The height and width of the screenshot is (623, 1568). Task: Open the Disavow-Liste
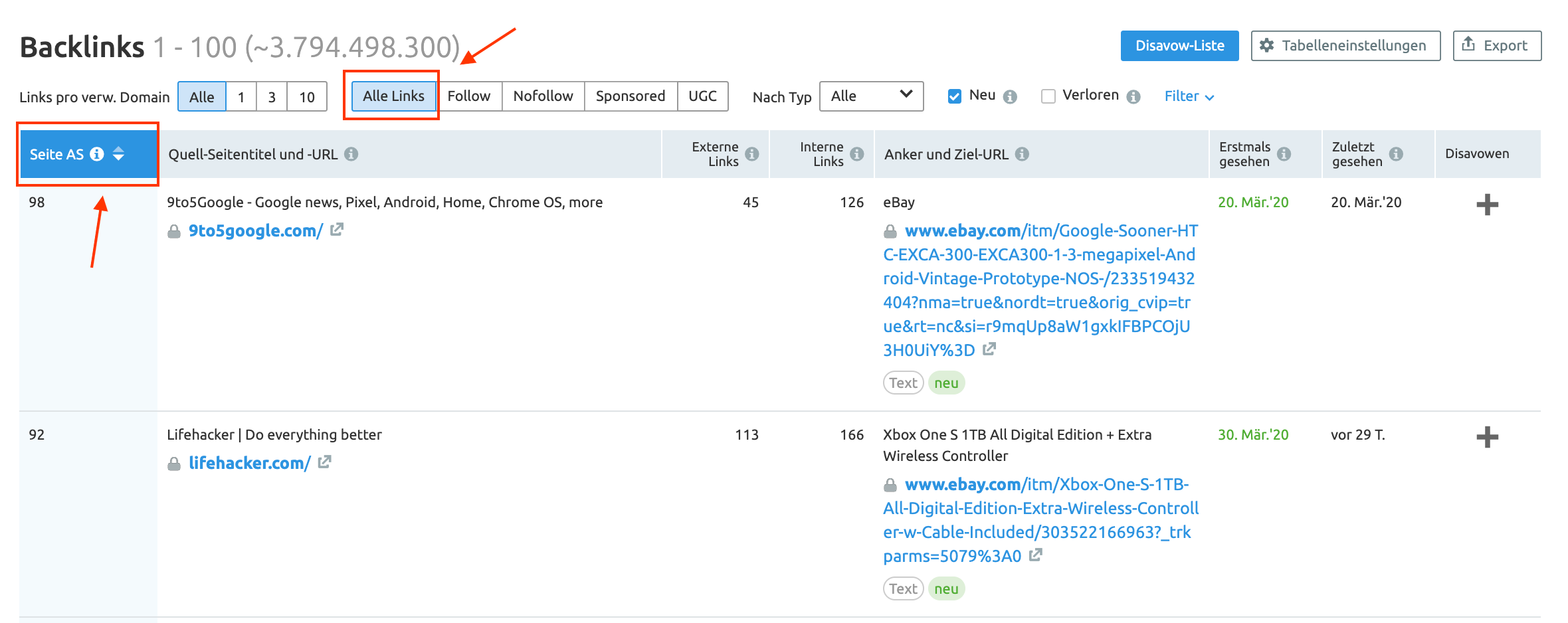coord(1179,46)
